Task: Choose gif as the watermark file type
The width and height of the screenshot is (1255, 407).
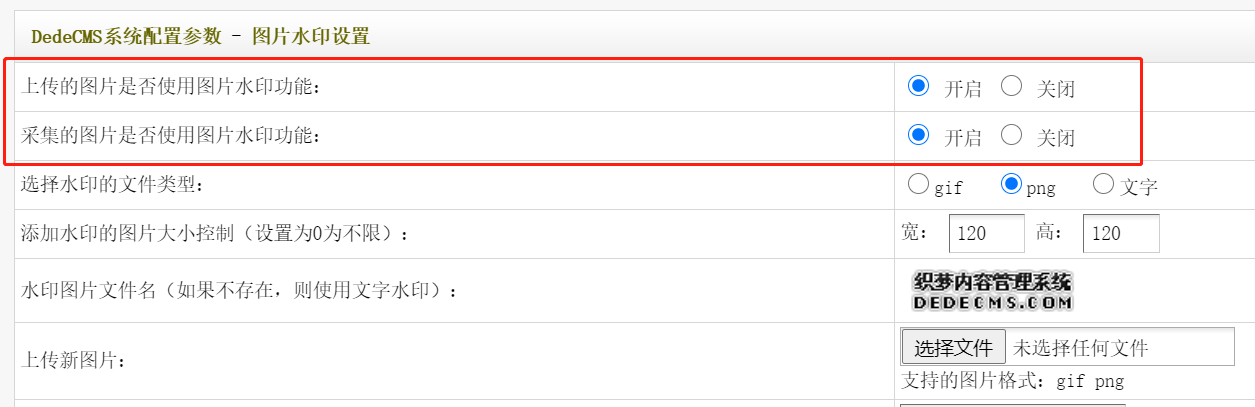Action: (x=917, y=184)
